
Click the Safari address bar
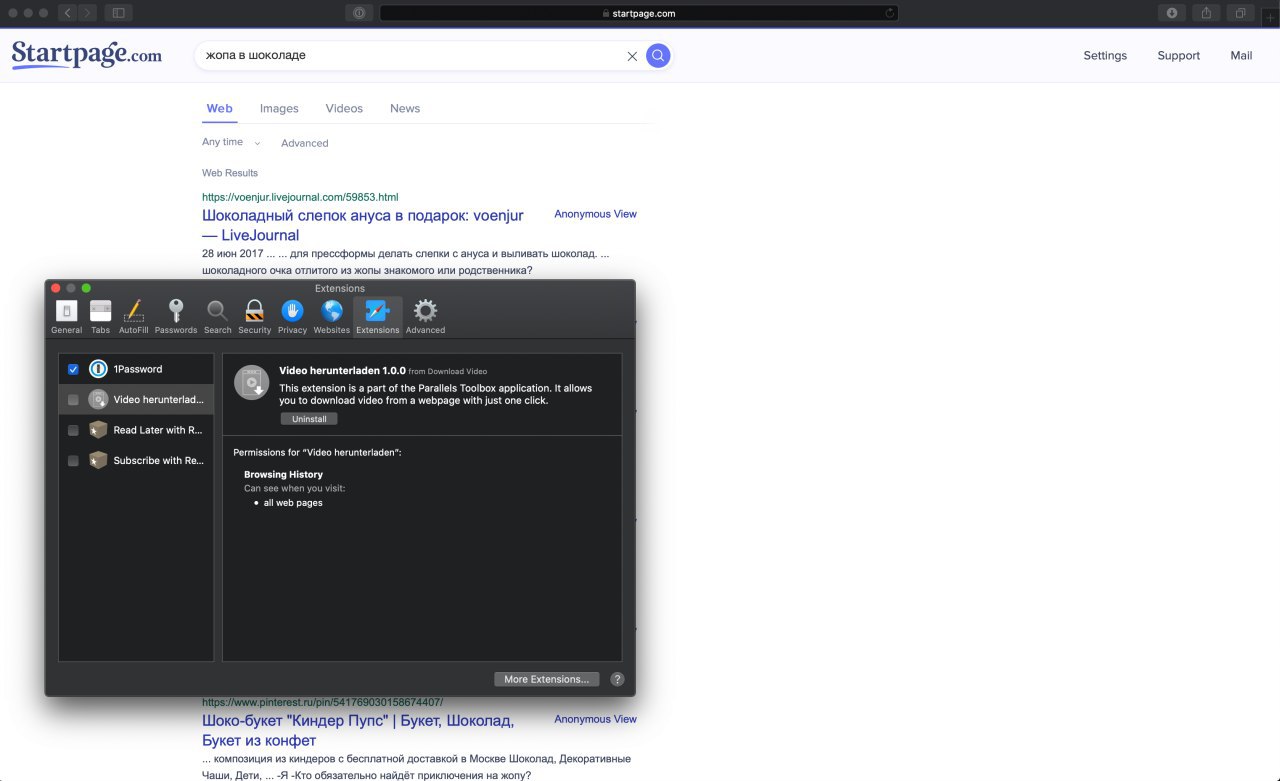(x=638, y=13)
